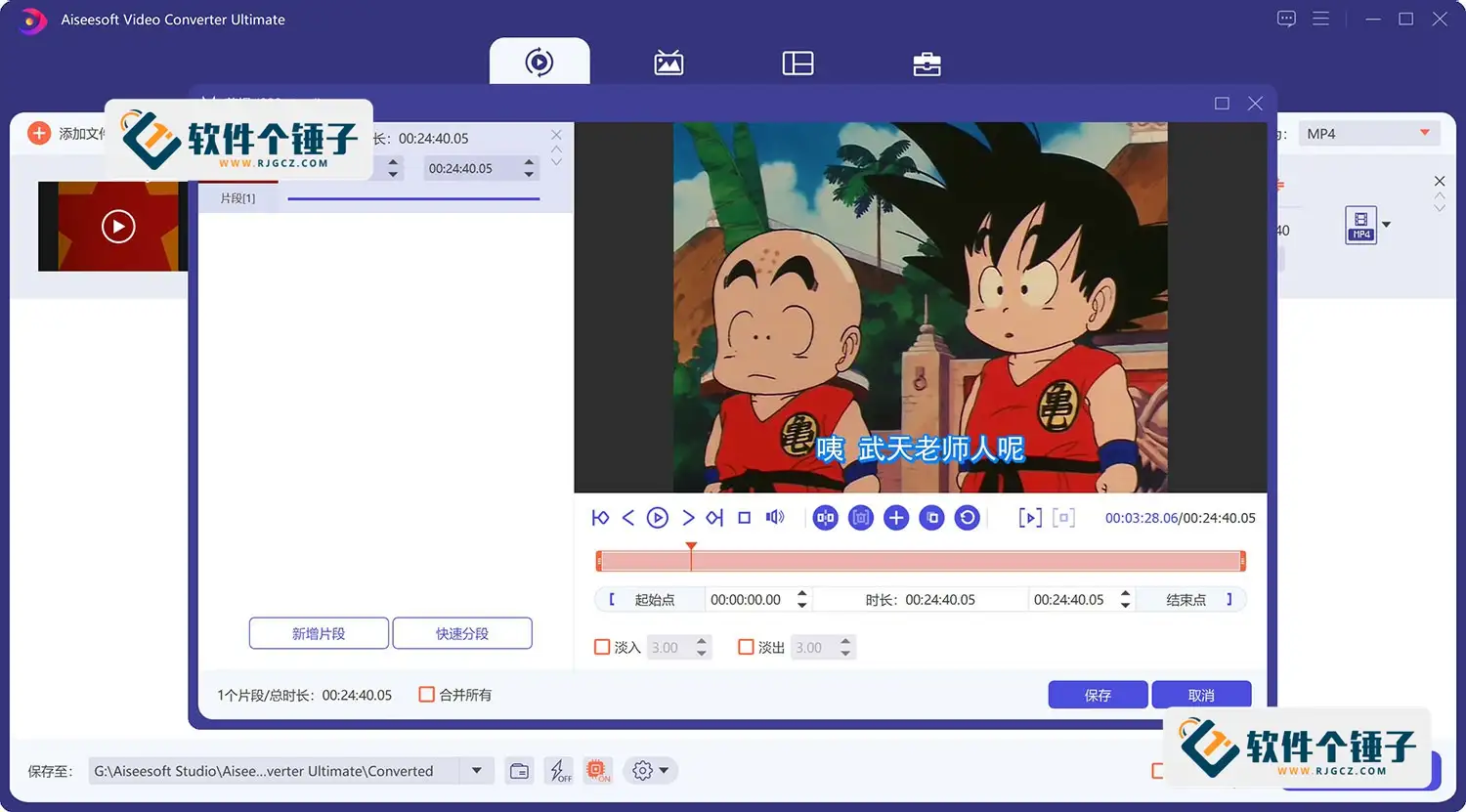Enable the 淡入 fade-in checkbox

coord(603,646)
